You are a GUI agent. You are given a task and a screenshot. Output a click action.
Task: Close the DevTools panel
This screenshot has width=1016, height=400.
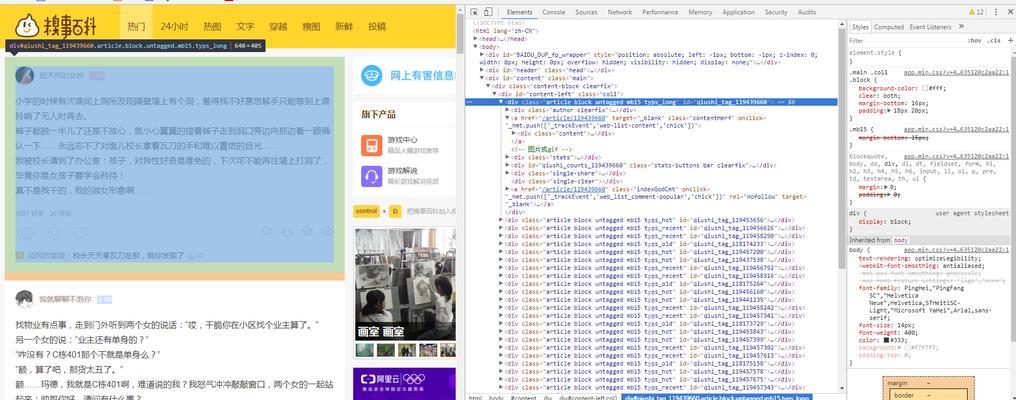click(1008, 12)
